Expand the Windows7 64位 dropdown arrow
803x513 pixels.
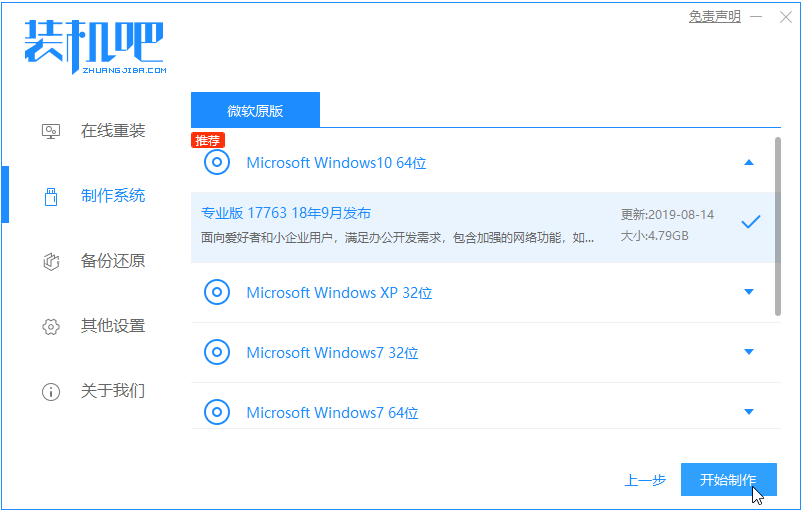point(749,412)
